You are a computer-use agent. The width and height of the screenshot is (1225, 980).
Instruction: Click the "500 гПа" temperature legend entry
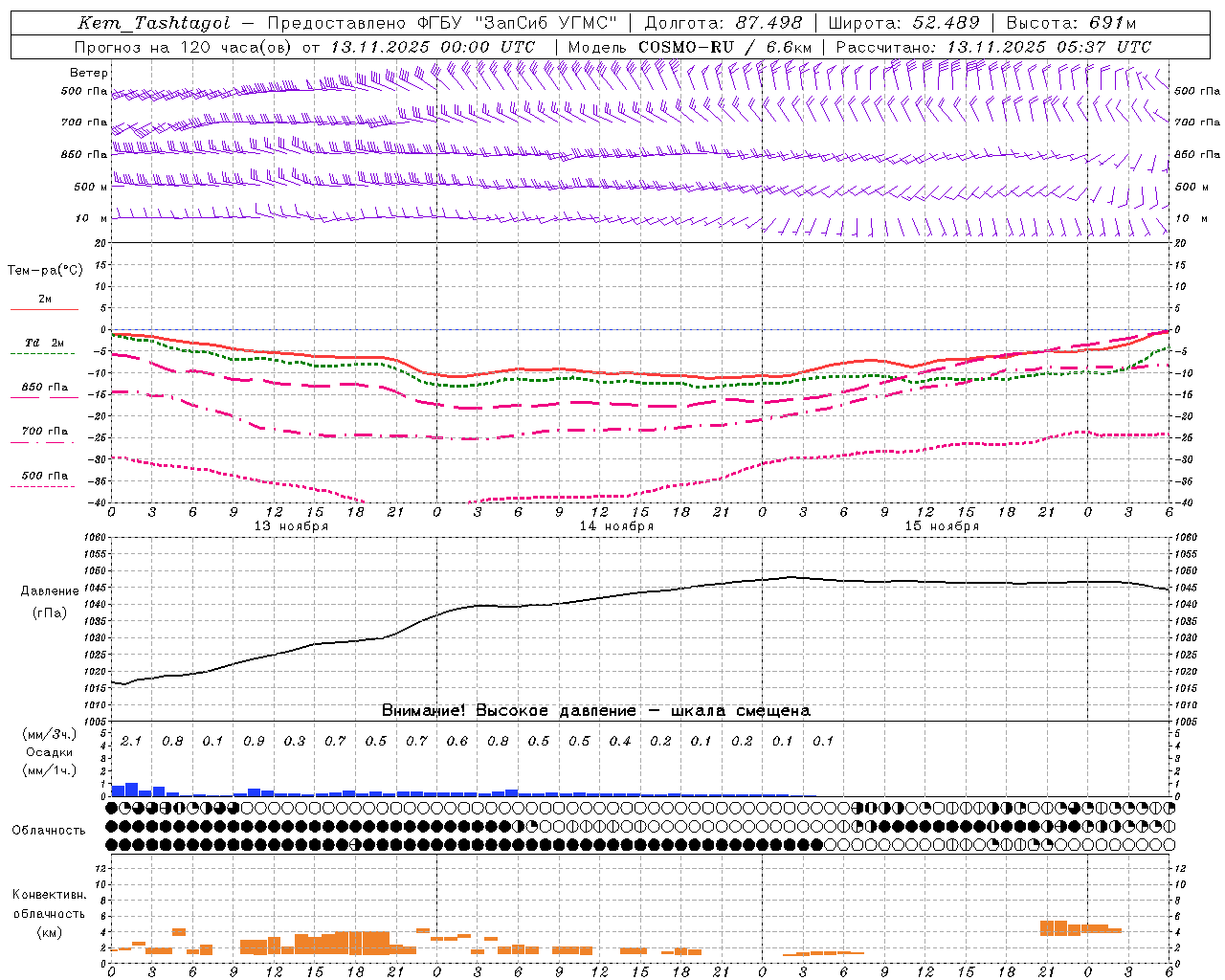pos(45,476)
